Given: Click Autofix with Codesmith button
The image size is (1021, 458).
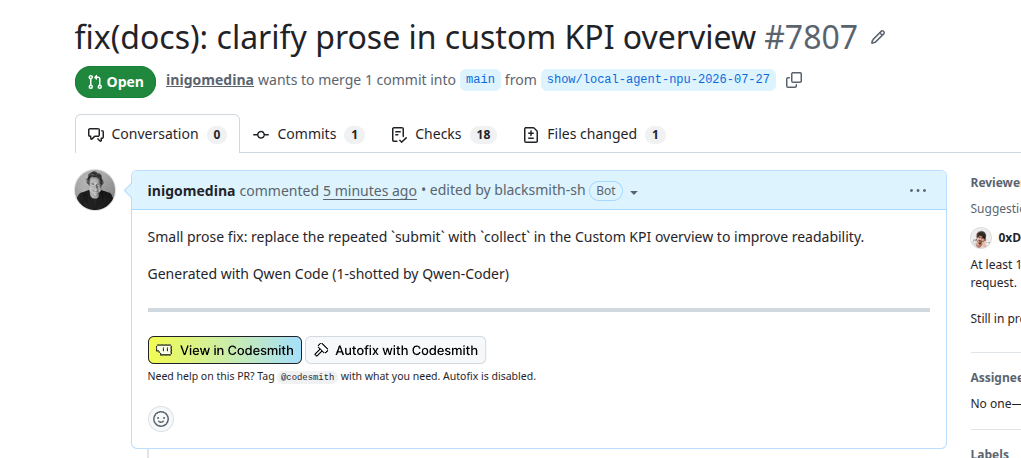Looking at the screenshot, I should coord(395,350).
